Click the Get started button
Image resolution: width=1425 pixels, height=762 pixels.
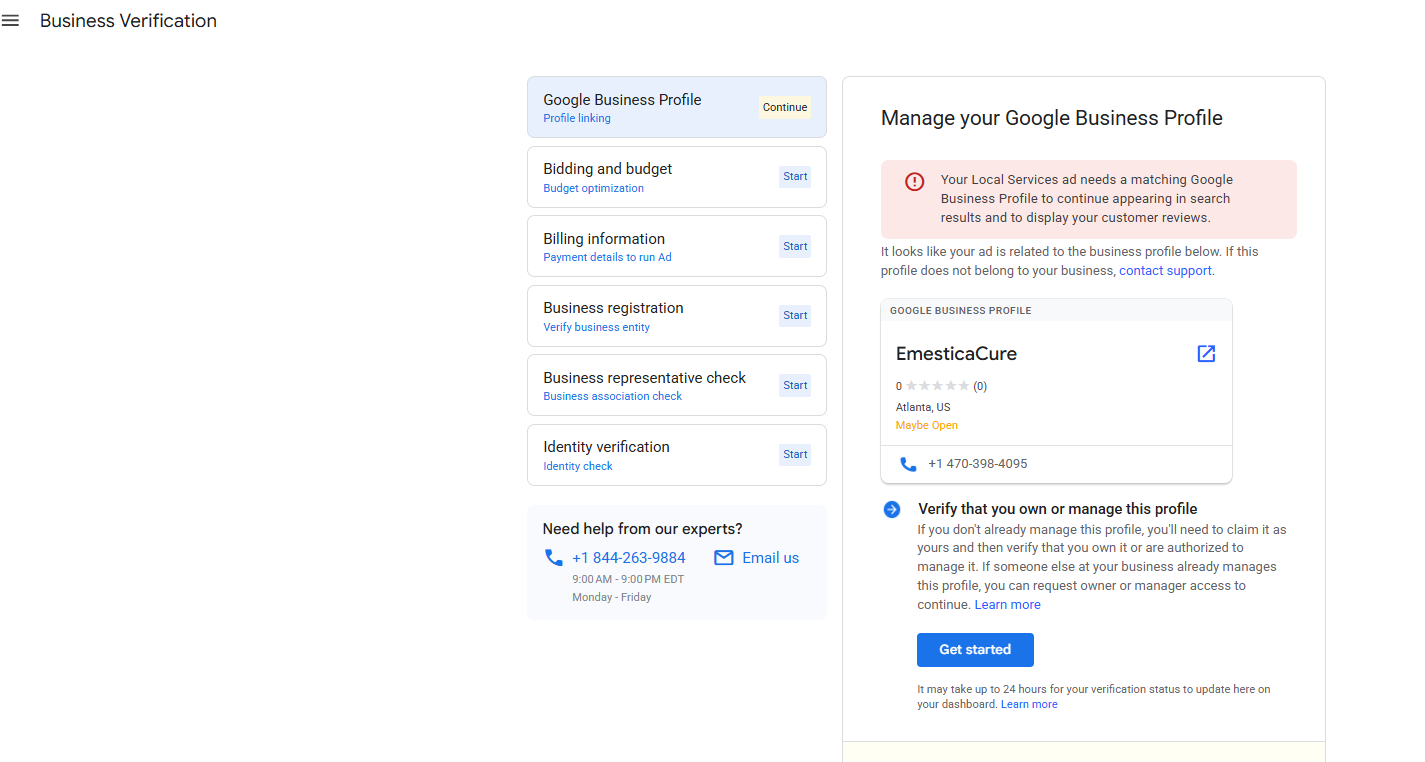[975, 650]
